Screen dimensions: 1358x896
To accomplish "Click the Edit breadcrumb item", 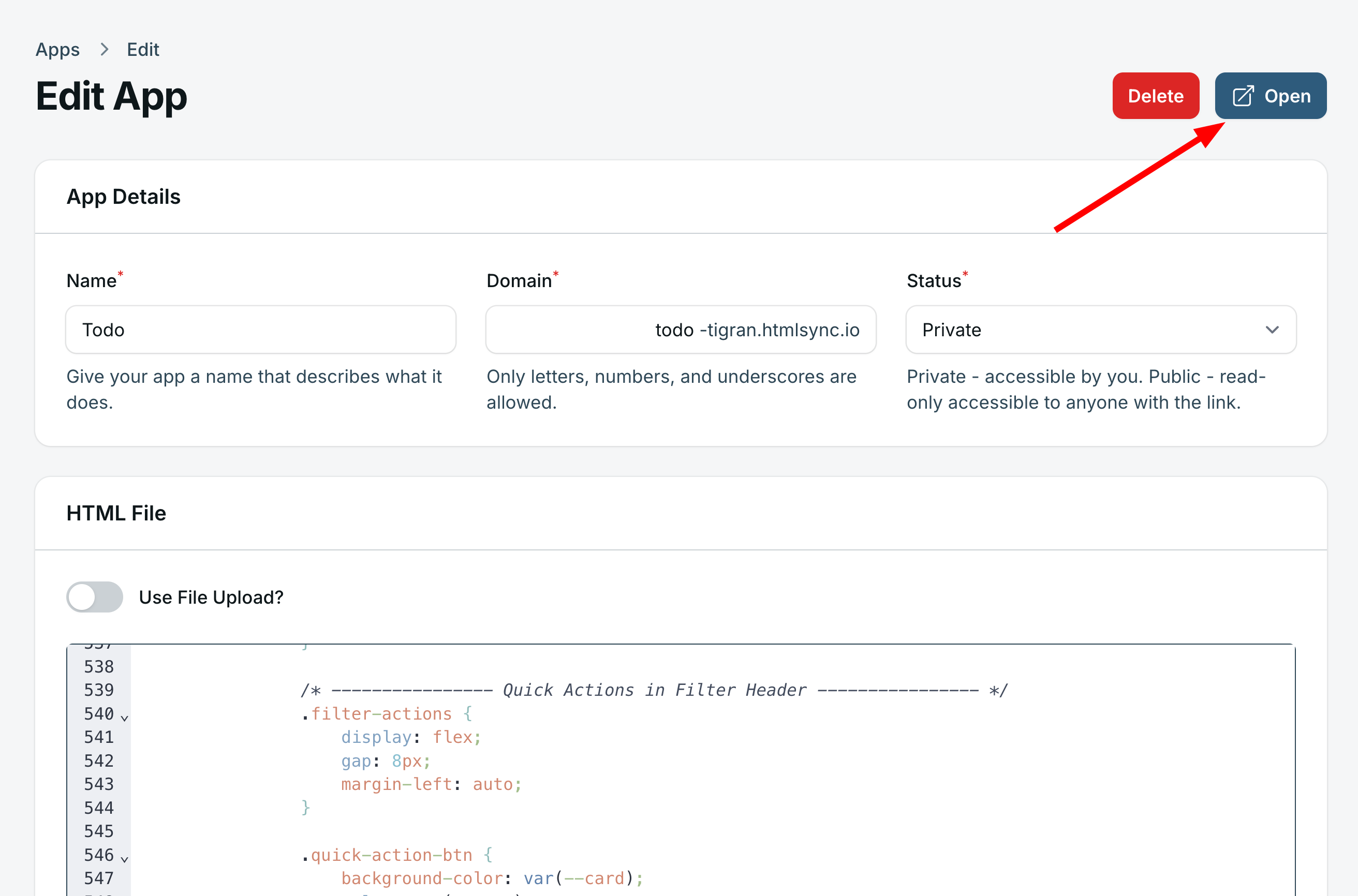I will coord(143,50).
